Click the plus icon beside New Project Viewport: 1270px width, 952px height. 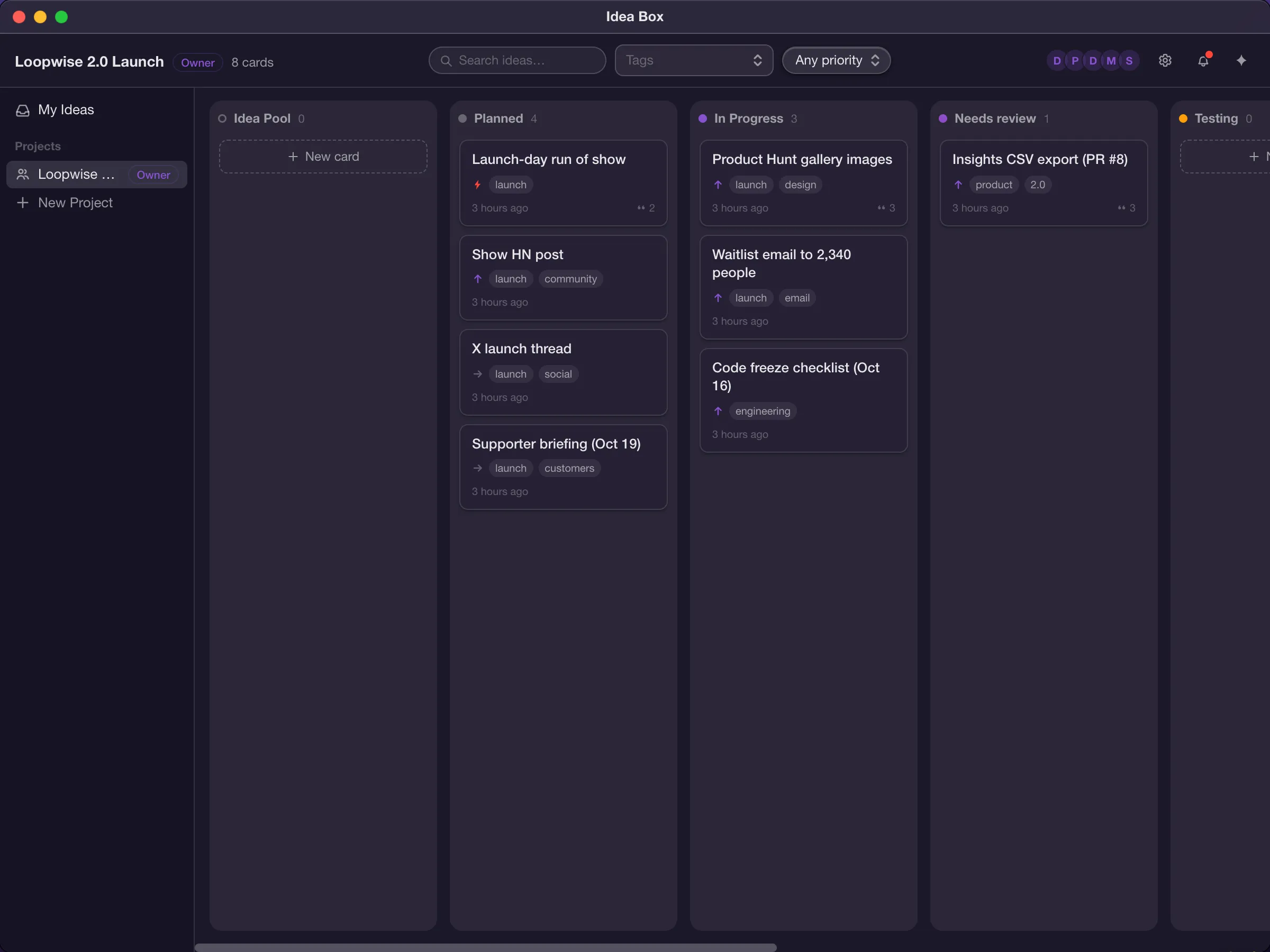pyautogui.click(x=22, y=203)
